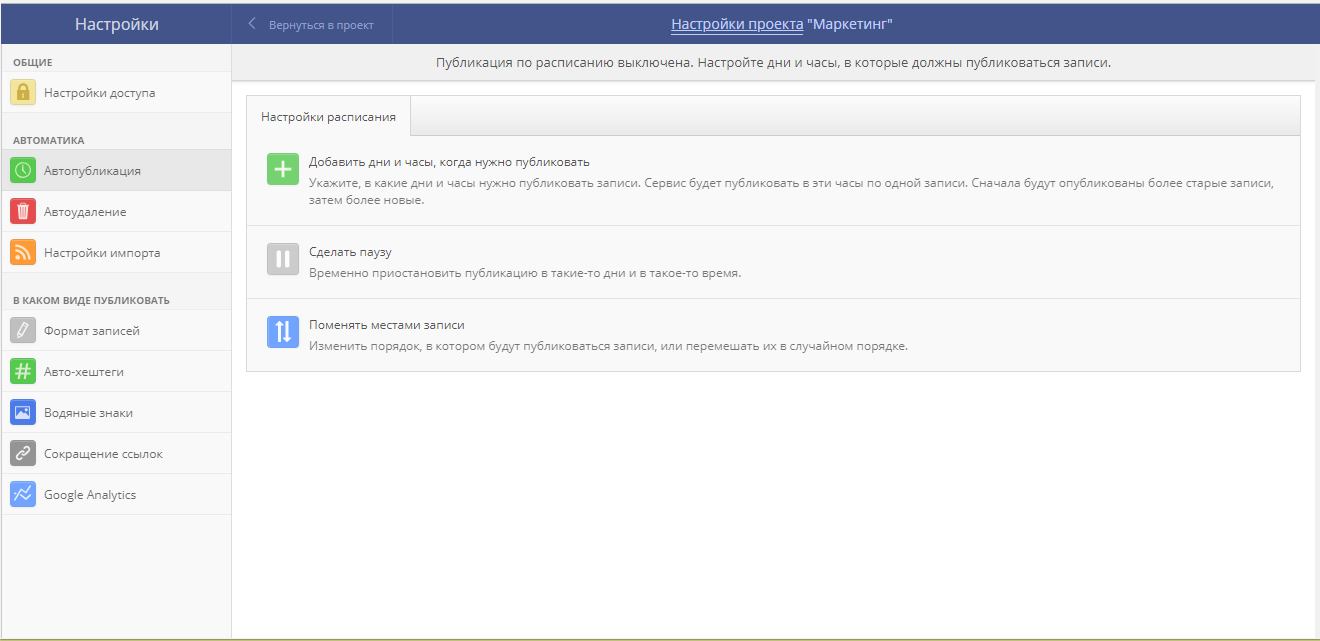Click the chain icon for Сокращение ссылок
Screen dimensions: 1320x641
20,453
